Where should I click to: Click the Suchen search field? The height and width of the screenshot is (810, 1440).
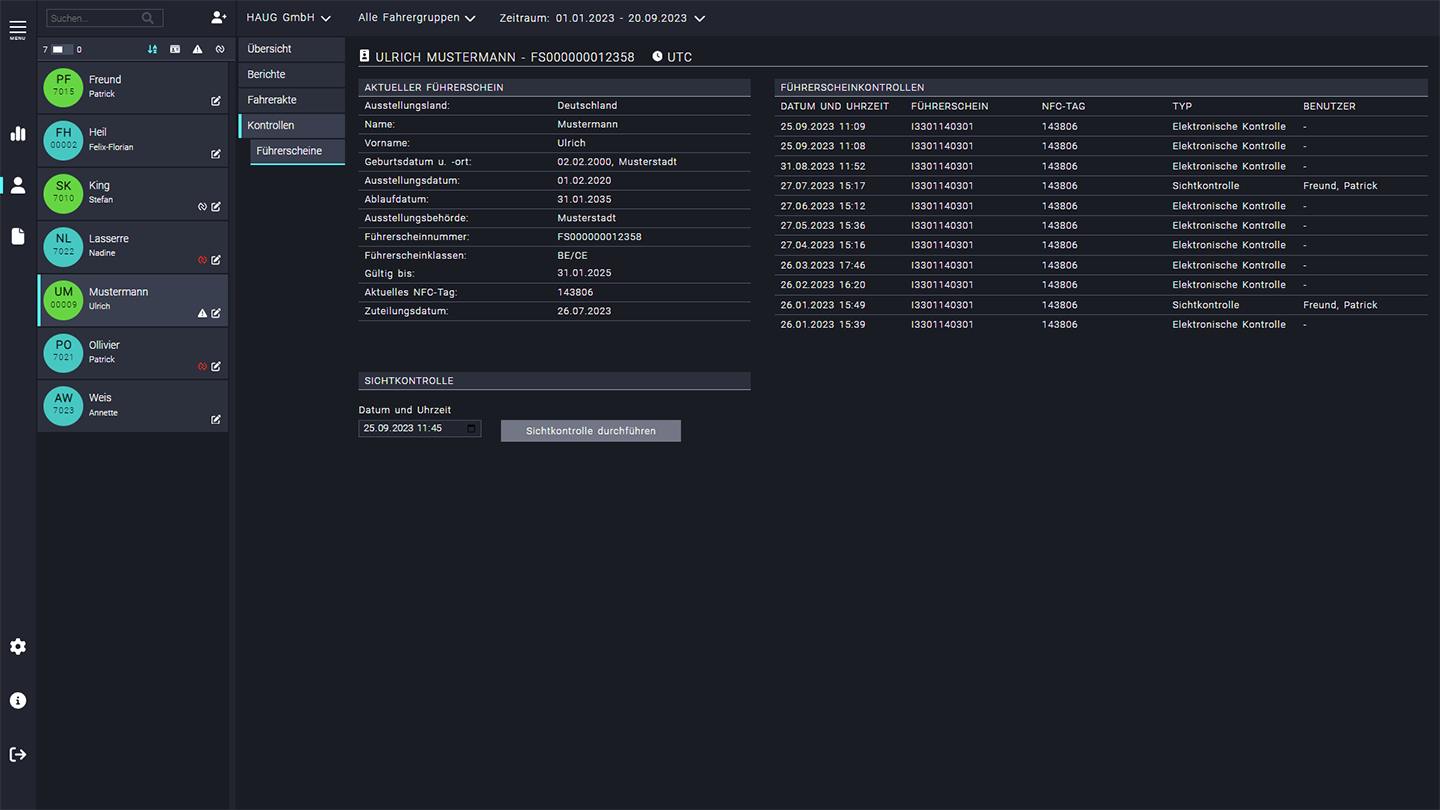pos(95,18)
